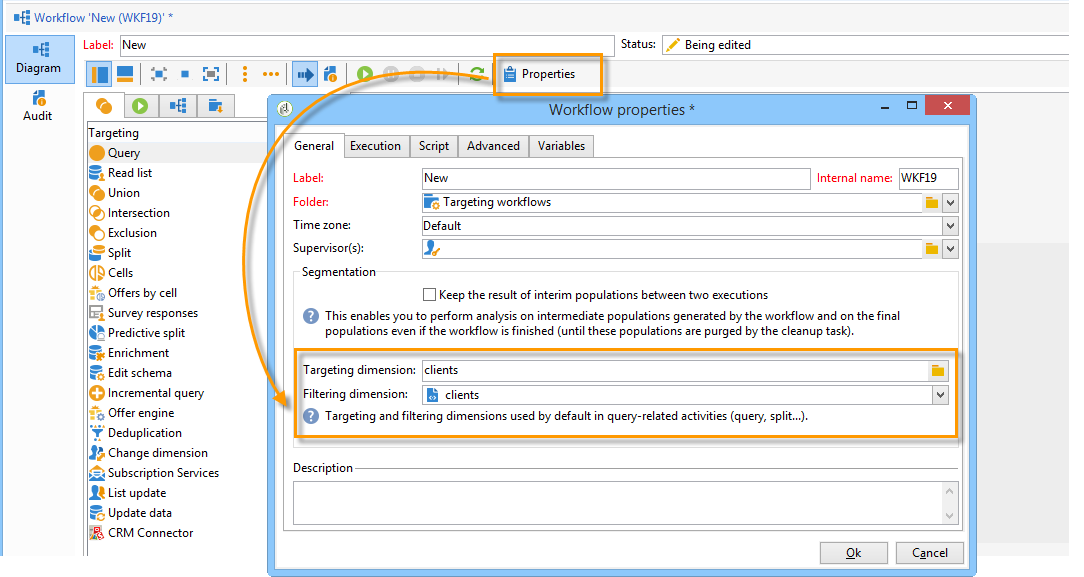
Task: Browse folders with the Folder row folder icon
Action: (932, 203)
